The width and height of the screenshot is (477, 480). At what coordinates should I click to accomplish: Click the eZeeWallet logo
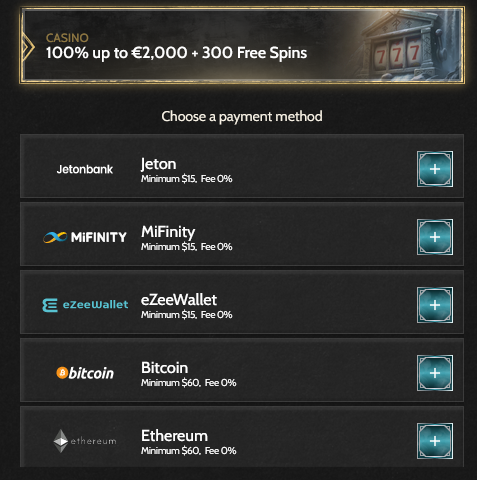(85, 305)
